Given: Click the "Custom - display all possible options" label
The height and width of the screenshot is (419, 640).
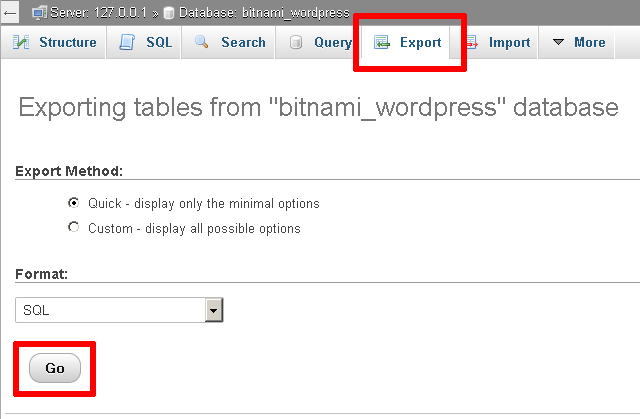Looking at the screenshot, I should 194,228.
